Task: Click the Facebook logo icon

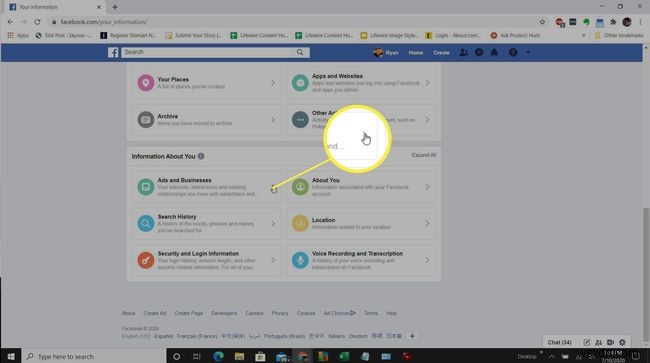Action: pos(113,52)
